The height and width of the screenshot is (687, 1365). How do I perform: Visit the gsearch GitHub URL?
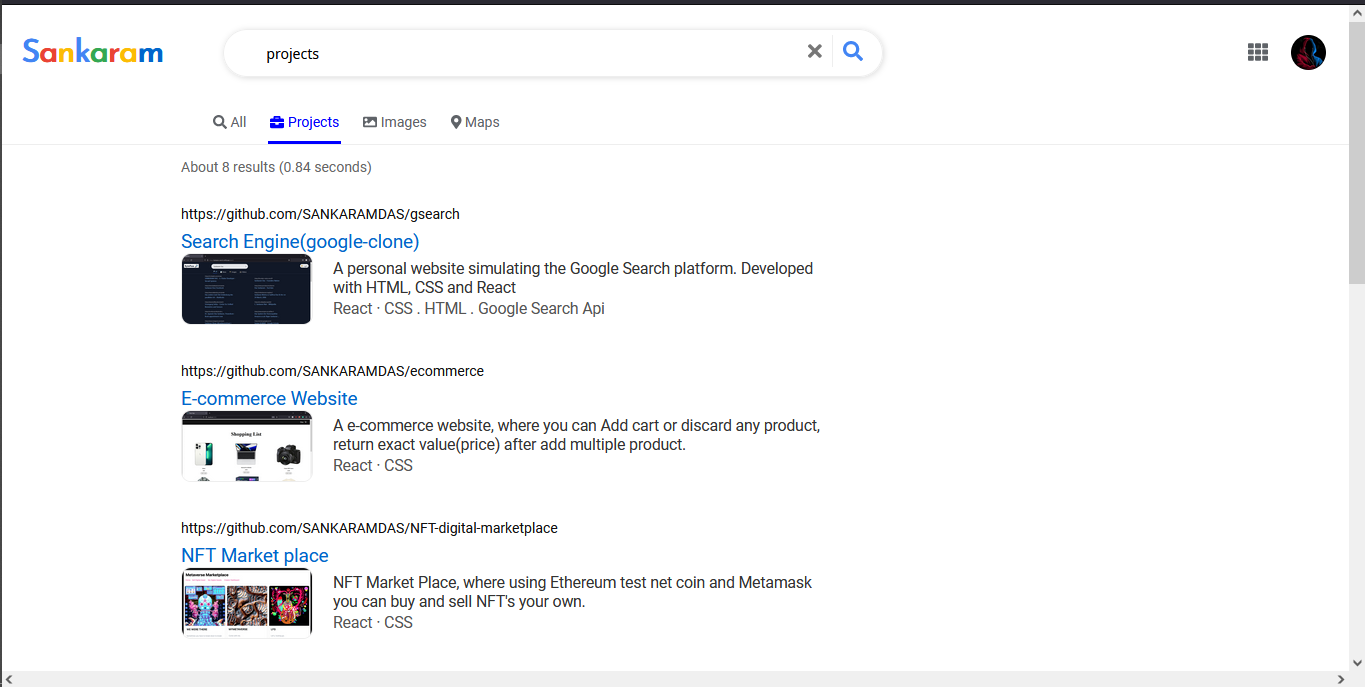pyautogui.click(x=320, y=213)
